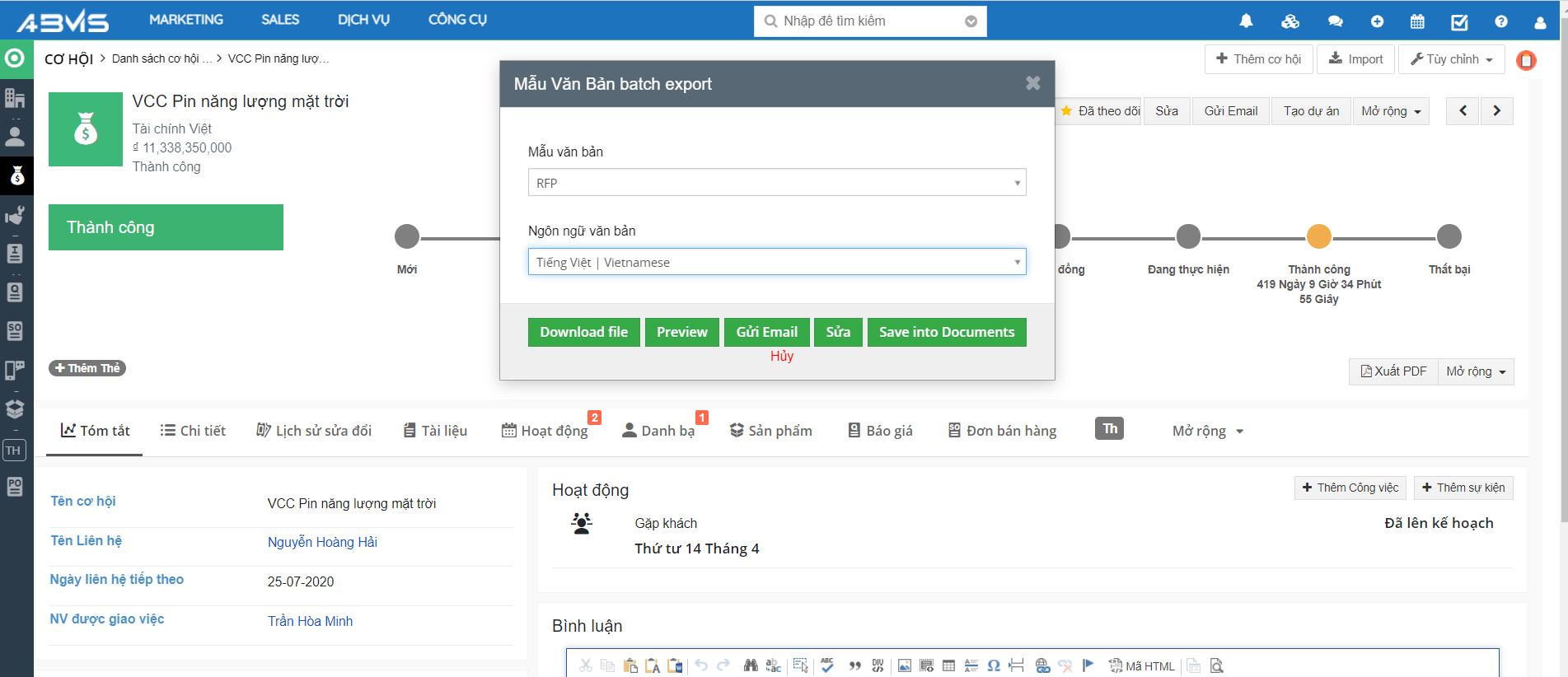Screen dimensions: 1568x677
Task: Open the chat messages icon
Action: tap(1336, 21)
